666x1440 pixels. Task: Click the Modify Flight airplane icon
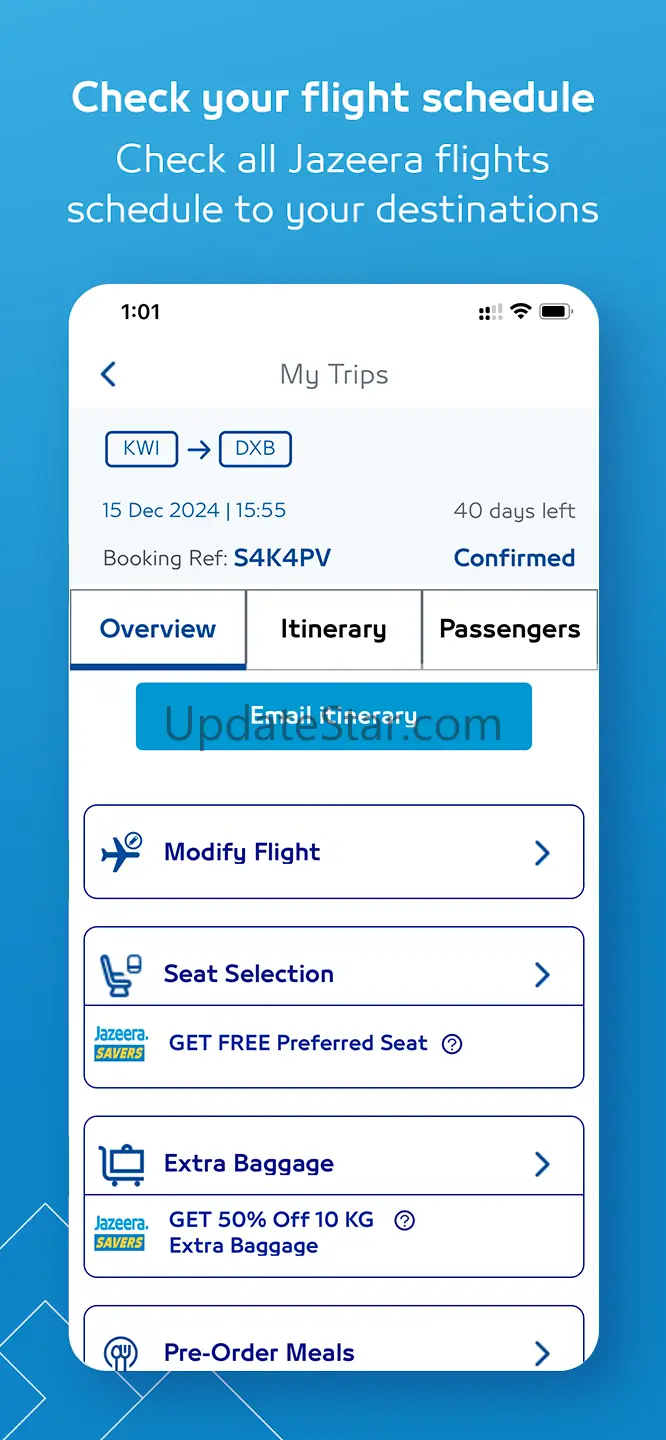point(122,852)
